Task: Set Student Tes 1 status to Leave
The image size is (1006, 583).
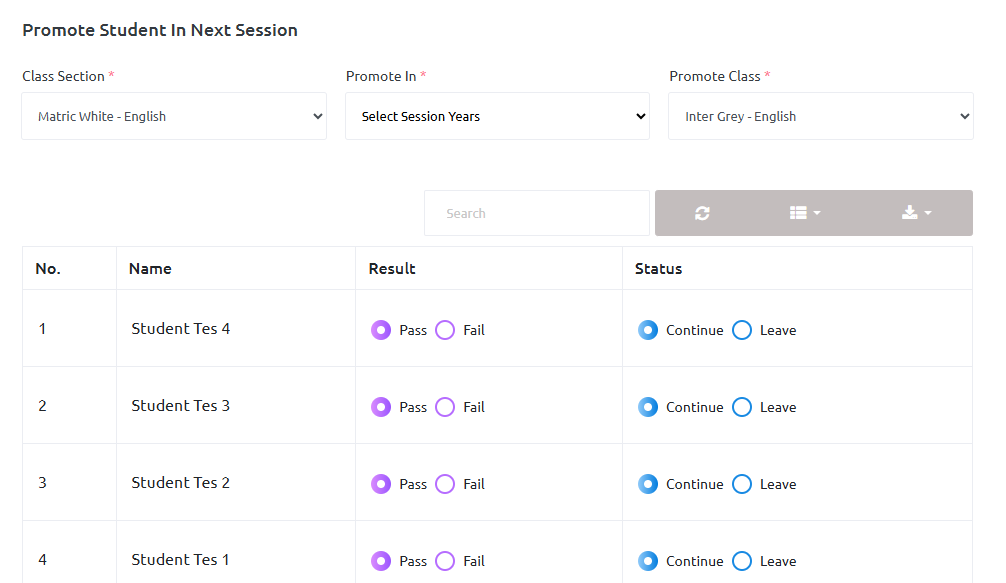Action: (742, 561)
